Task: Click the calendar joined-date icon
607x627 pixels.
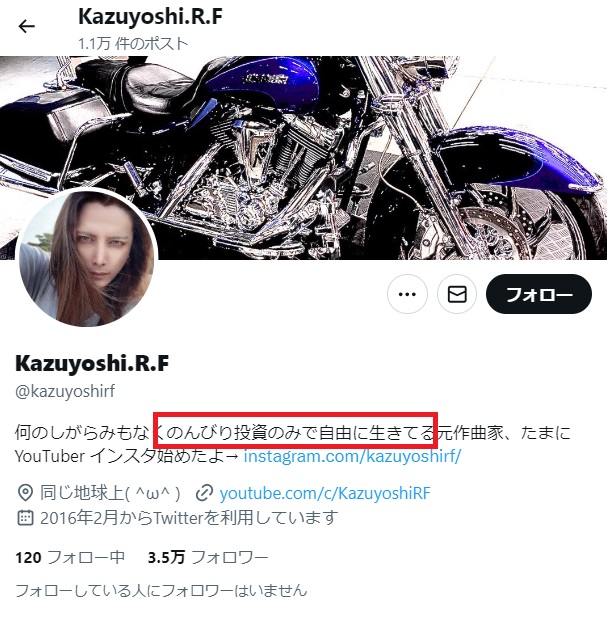Action: coord(25,518)
